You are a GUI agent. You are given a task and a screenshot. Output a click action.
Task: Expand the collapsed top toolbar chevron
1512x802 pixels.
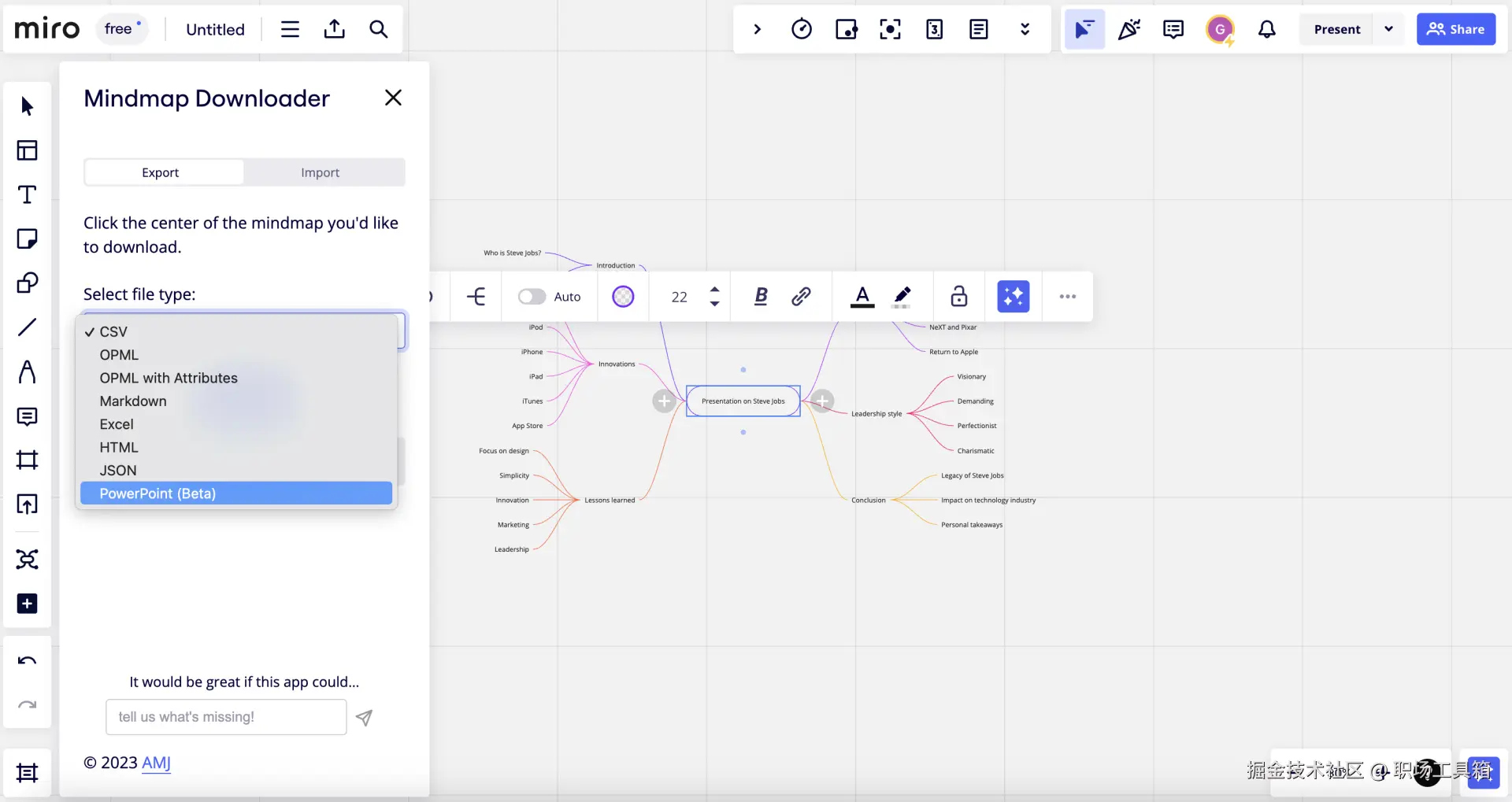click(x=758, y=29)
